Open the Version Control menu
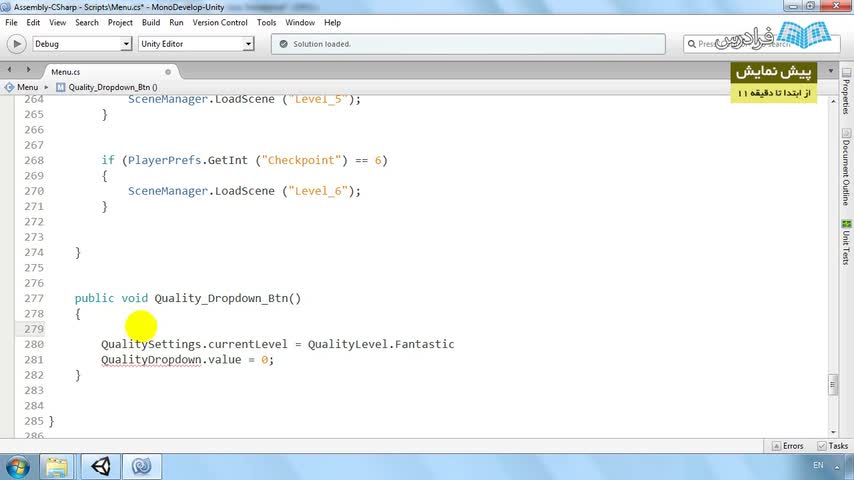The width and height of the screenshot is (854, 480). pos(220,23)
